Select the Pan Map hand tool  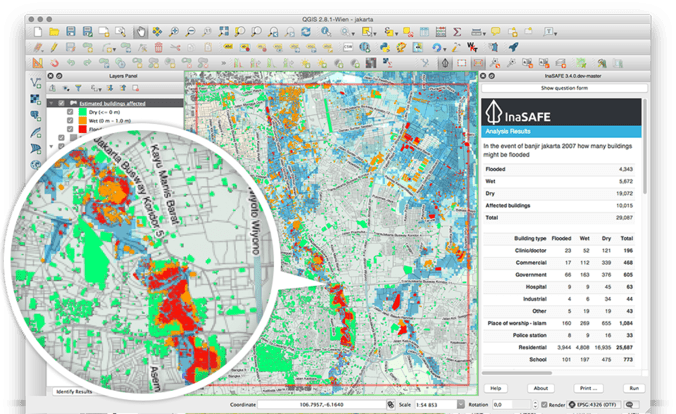coord(143,32)
